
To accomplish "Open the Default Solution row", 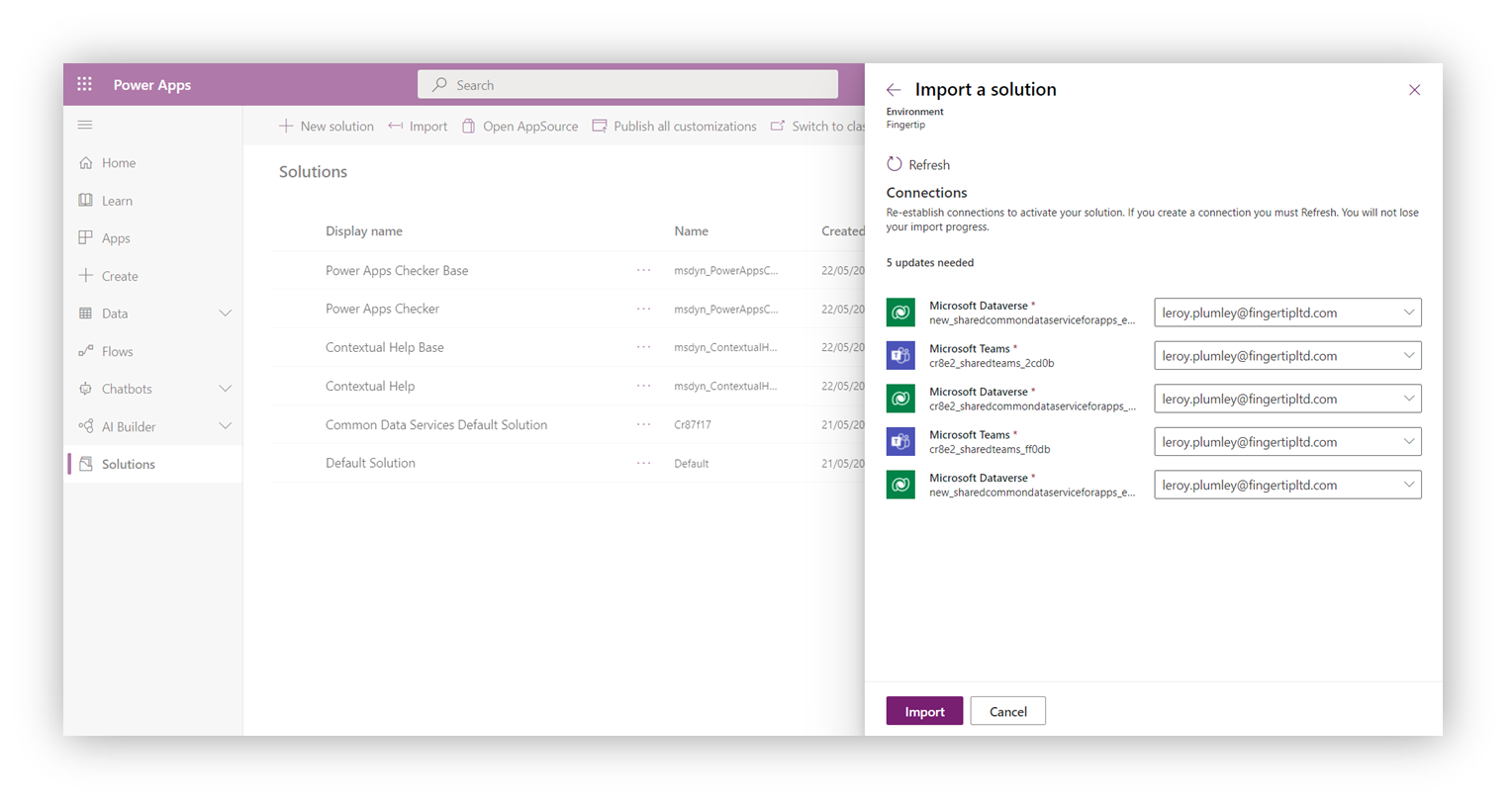I will pos(370,463).
